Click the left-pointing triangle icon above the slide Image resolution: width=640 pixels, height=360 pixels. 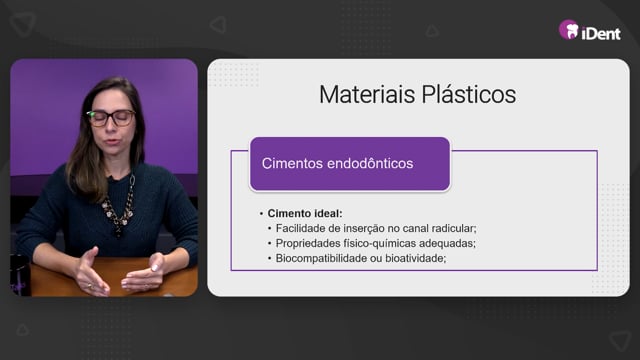pyautogui.click(x=219, y=25)
